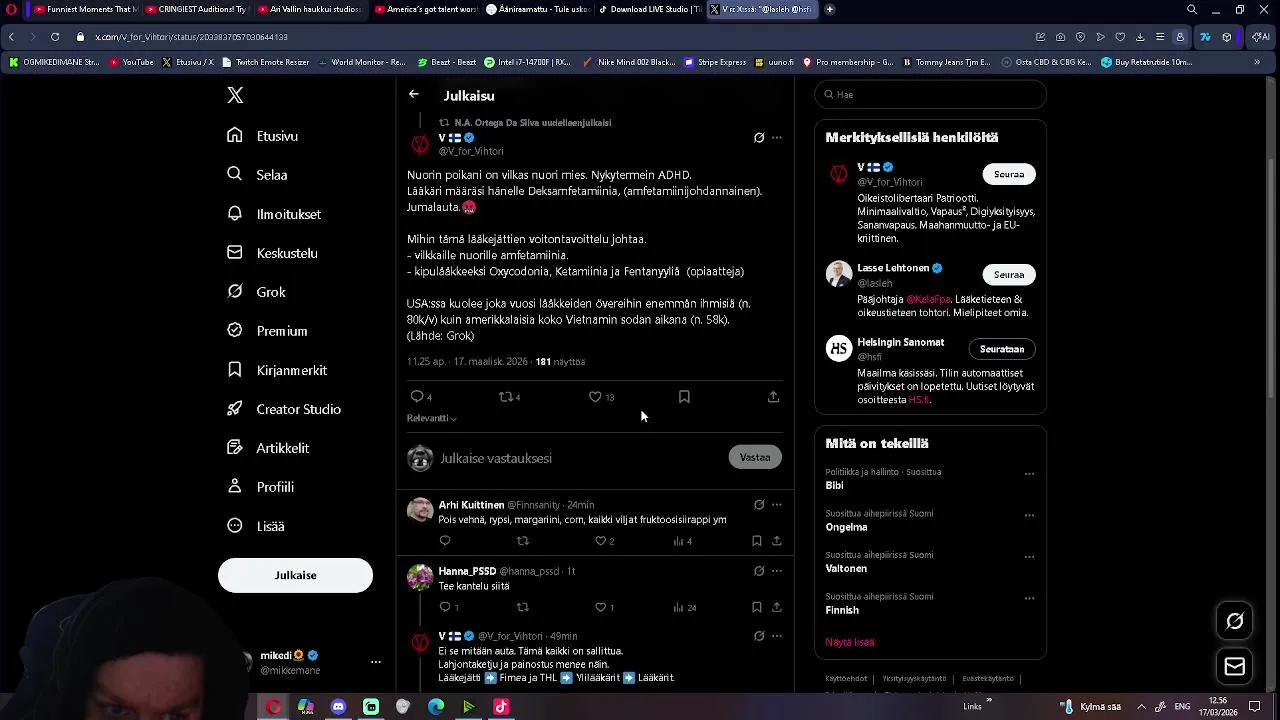Open the Stripe Express bookmark

pyautogui.click(x=715, y=62)
